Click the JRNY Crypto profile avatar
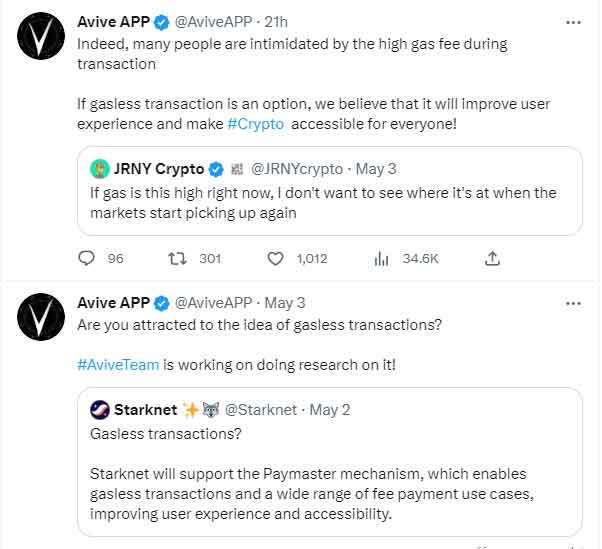 100,168
